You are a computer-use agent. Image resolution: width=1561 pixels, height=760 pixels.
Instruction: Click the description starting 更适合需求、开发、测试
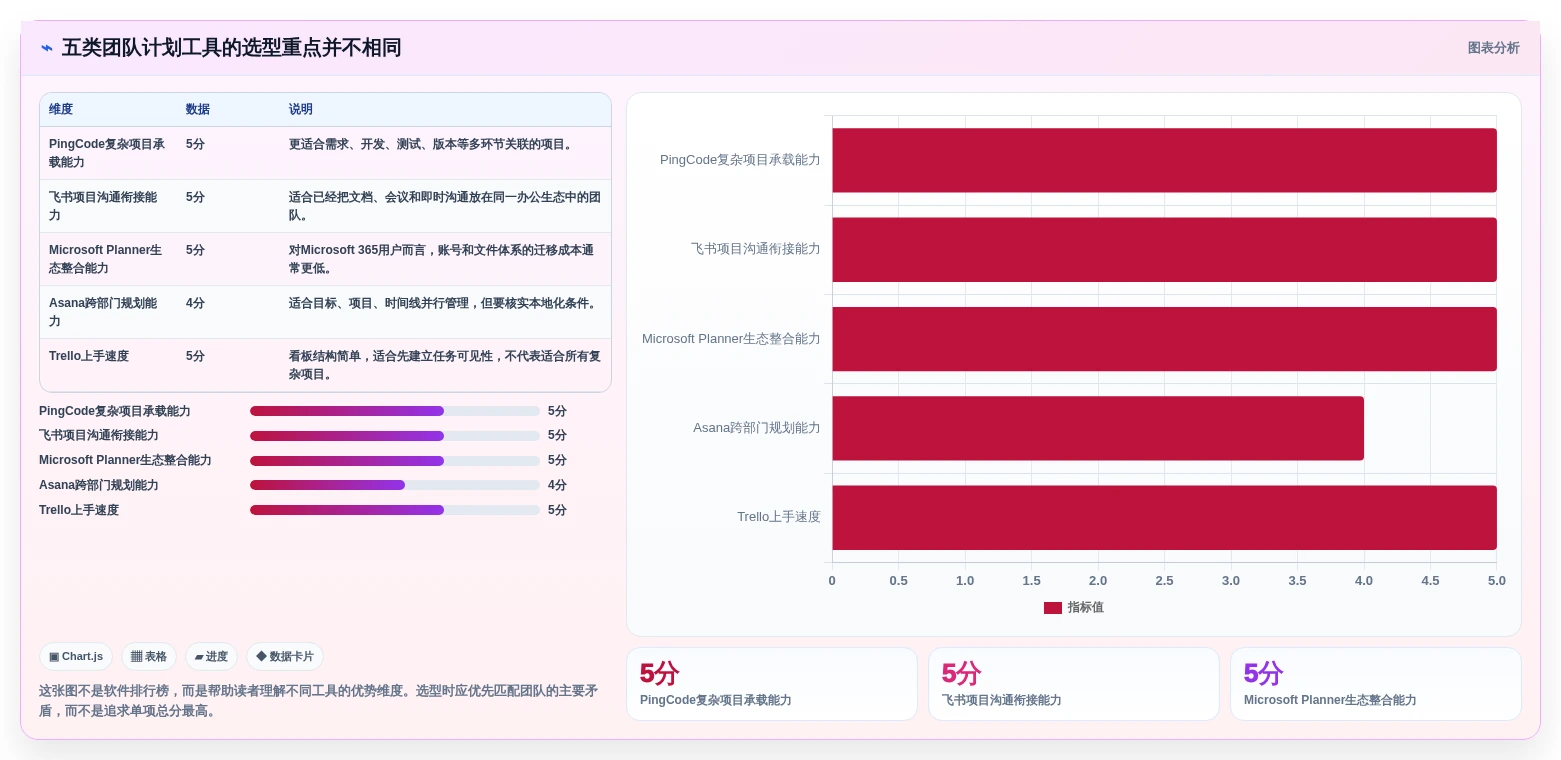433,144
